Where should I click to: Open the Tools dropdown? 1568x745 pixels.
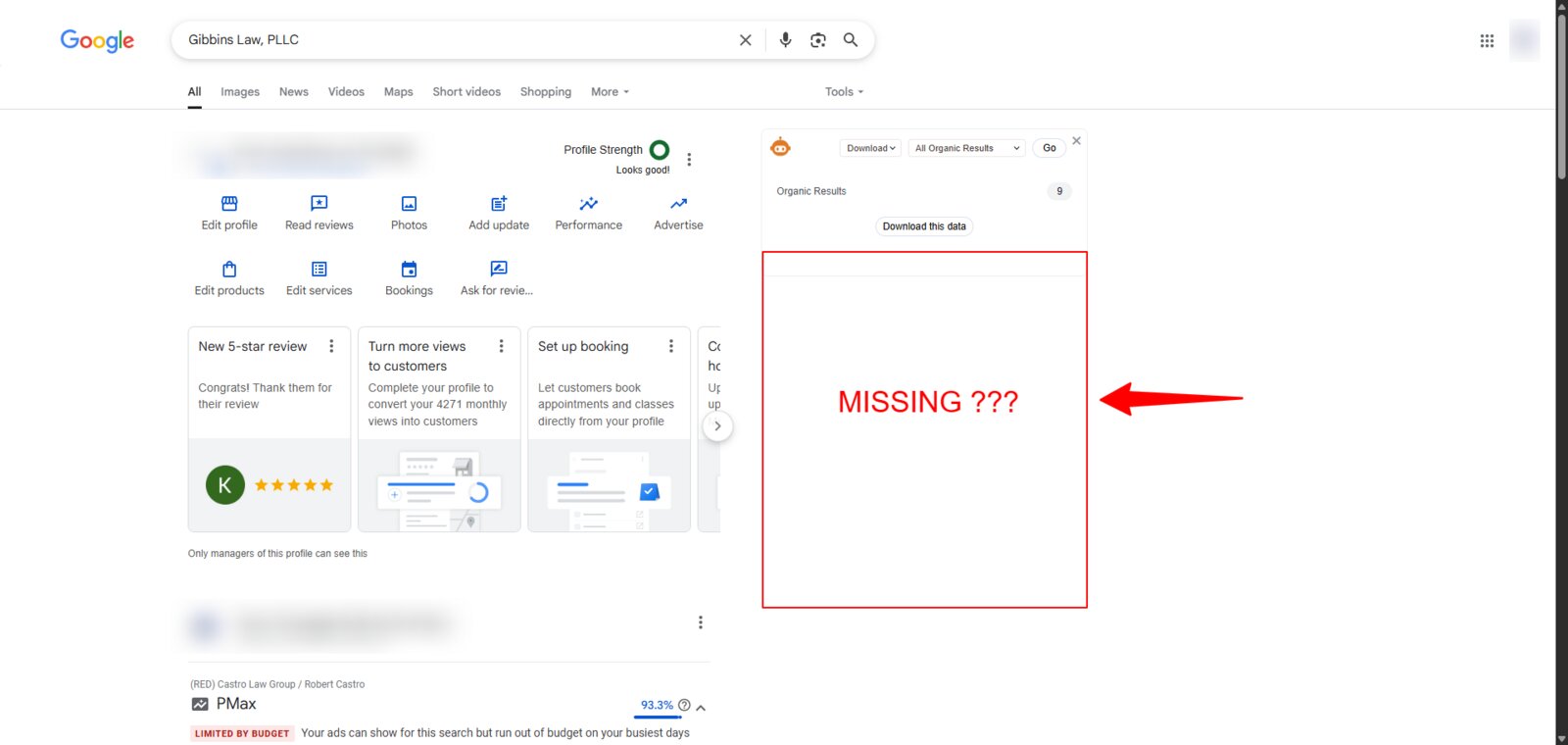(844, 91)
